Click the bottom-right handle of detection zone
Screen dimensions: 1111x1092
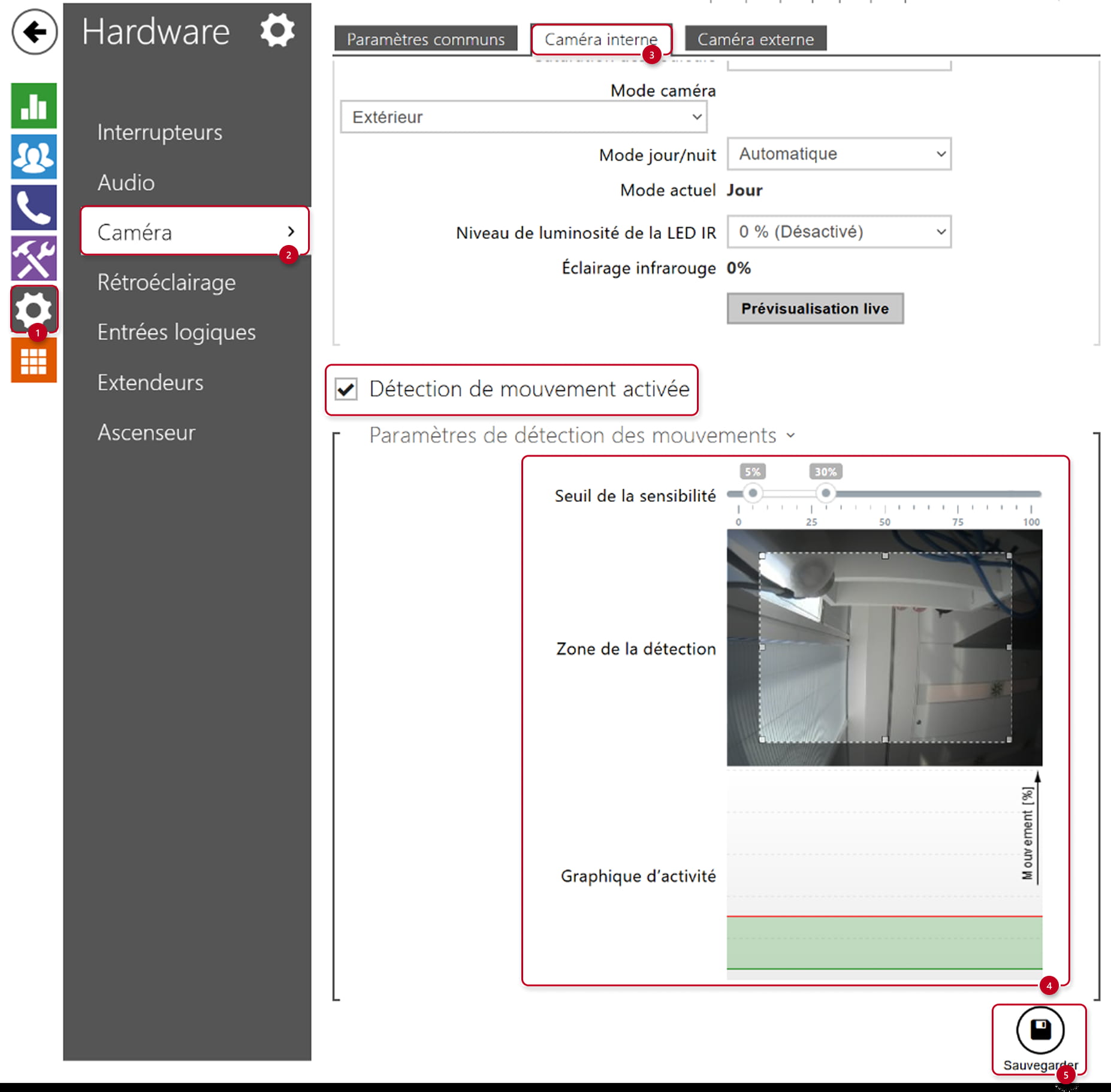pyautogui.click(x=1009, y=740)
